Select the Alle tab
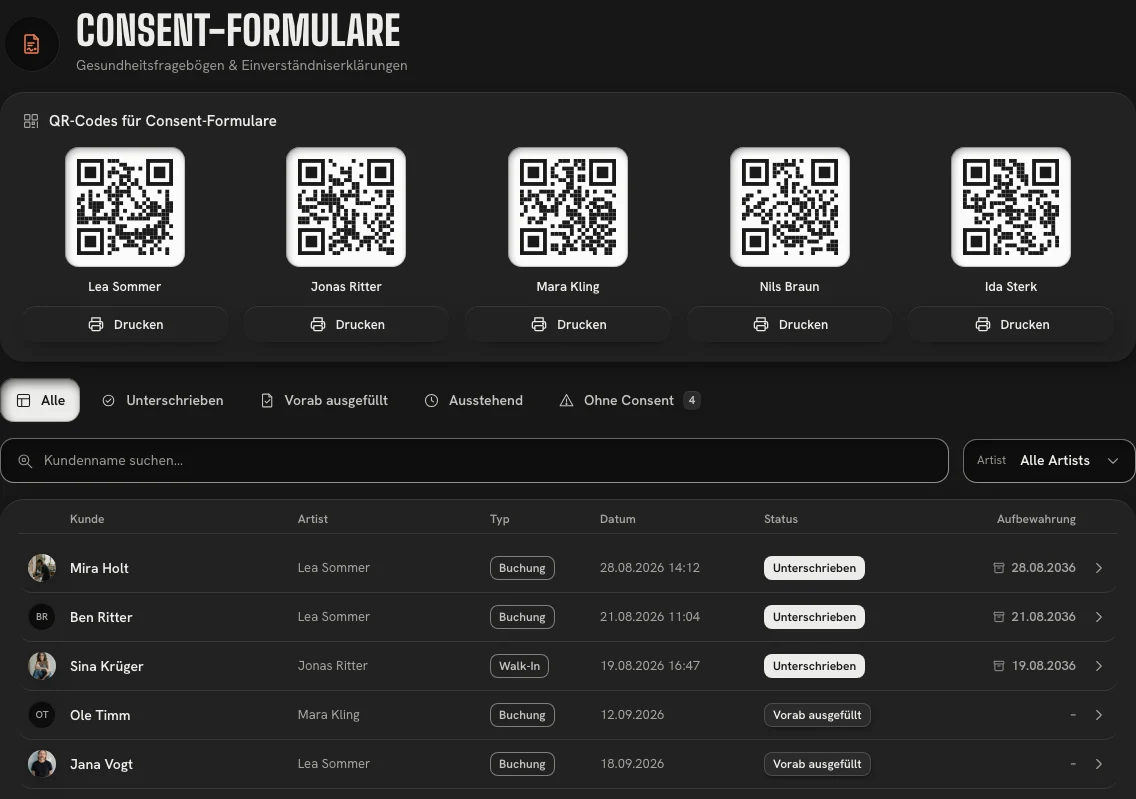The width and height of the screenshot is (1136, 799). click(41, 401)
